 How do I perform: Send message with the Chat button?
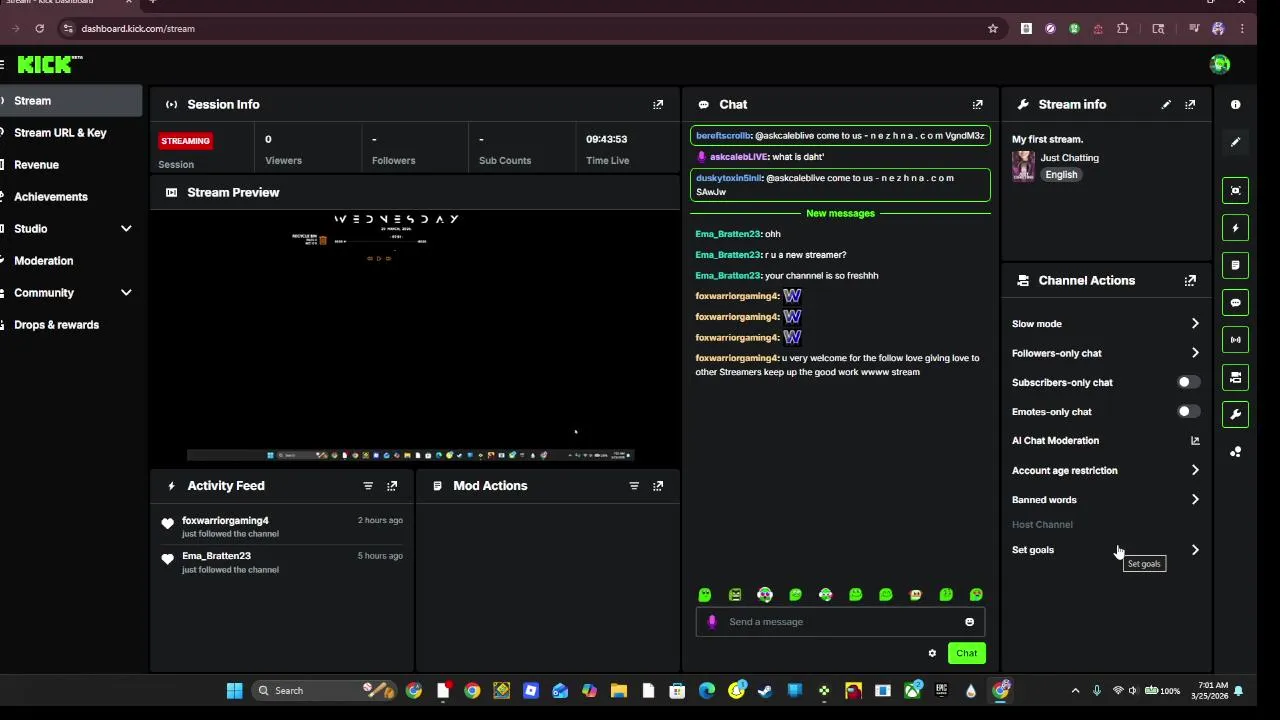(966, 653)
